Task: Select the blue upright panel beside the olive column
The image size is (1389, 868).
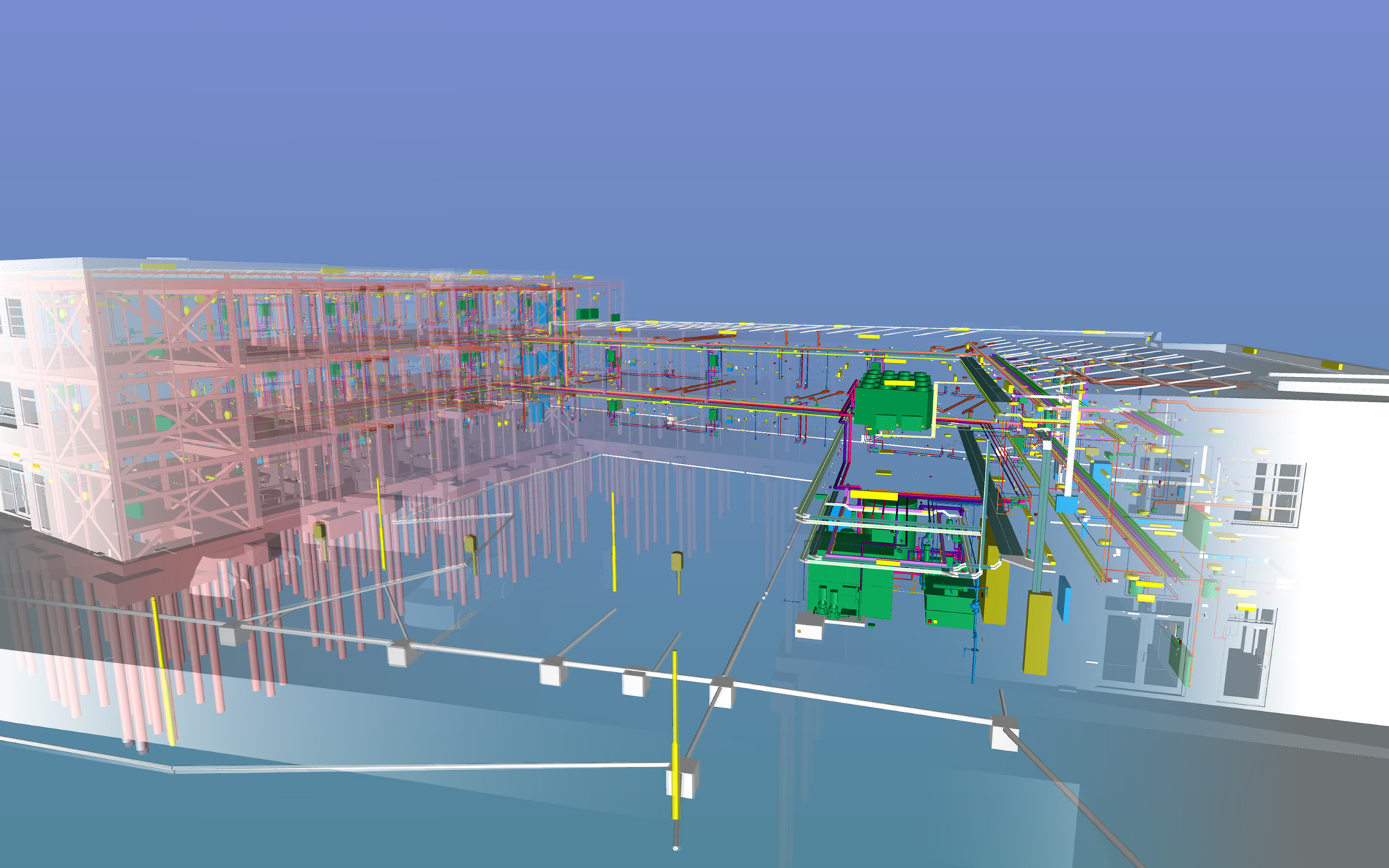Action: (1065, 599)
